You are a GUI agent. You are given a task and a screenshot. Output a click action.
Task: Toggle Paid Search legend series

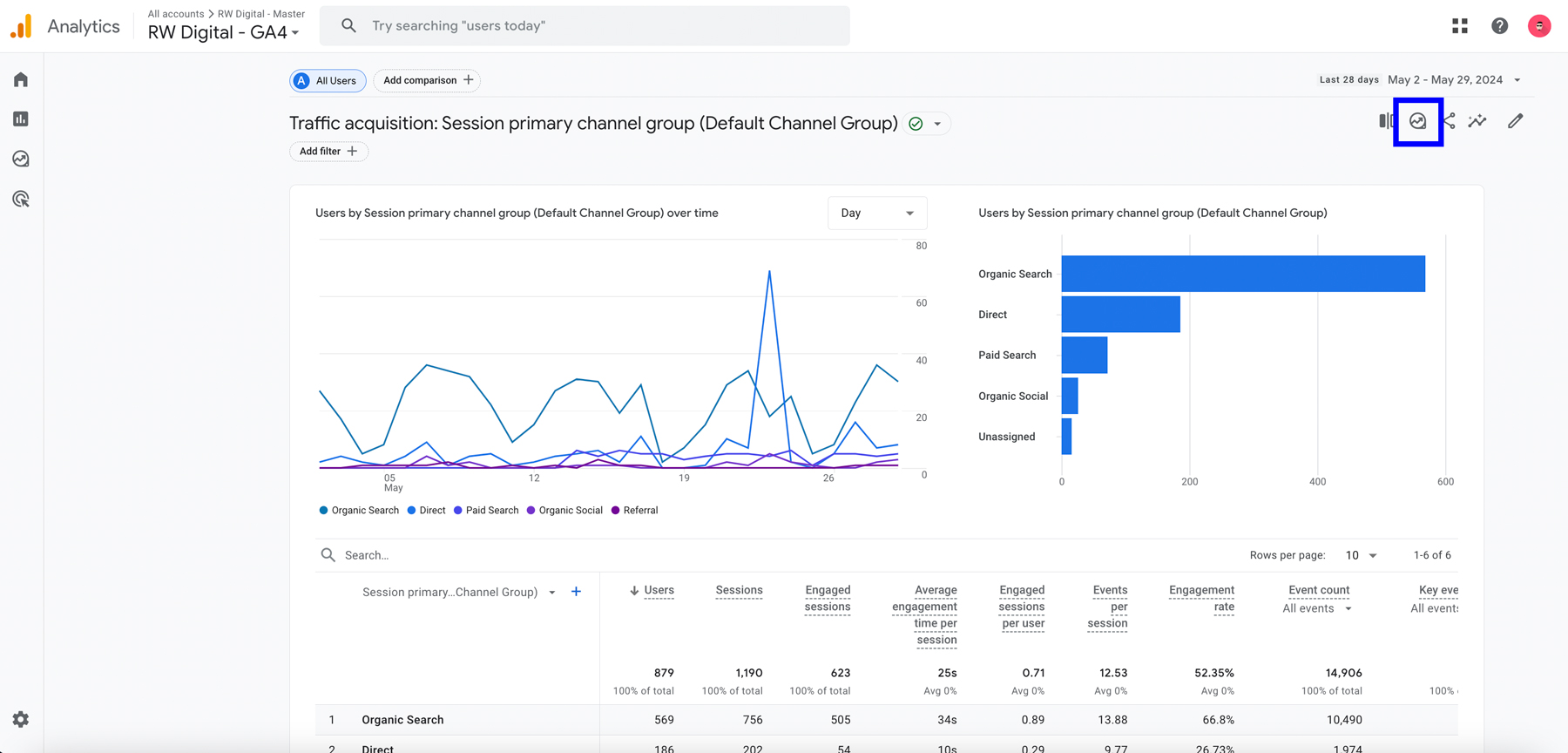click(486, 511)
